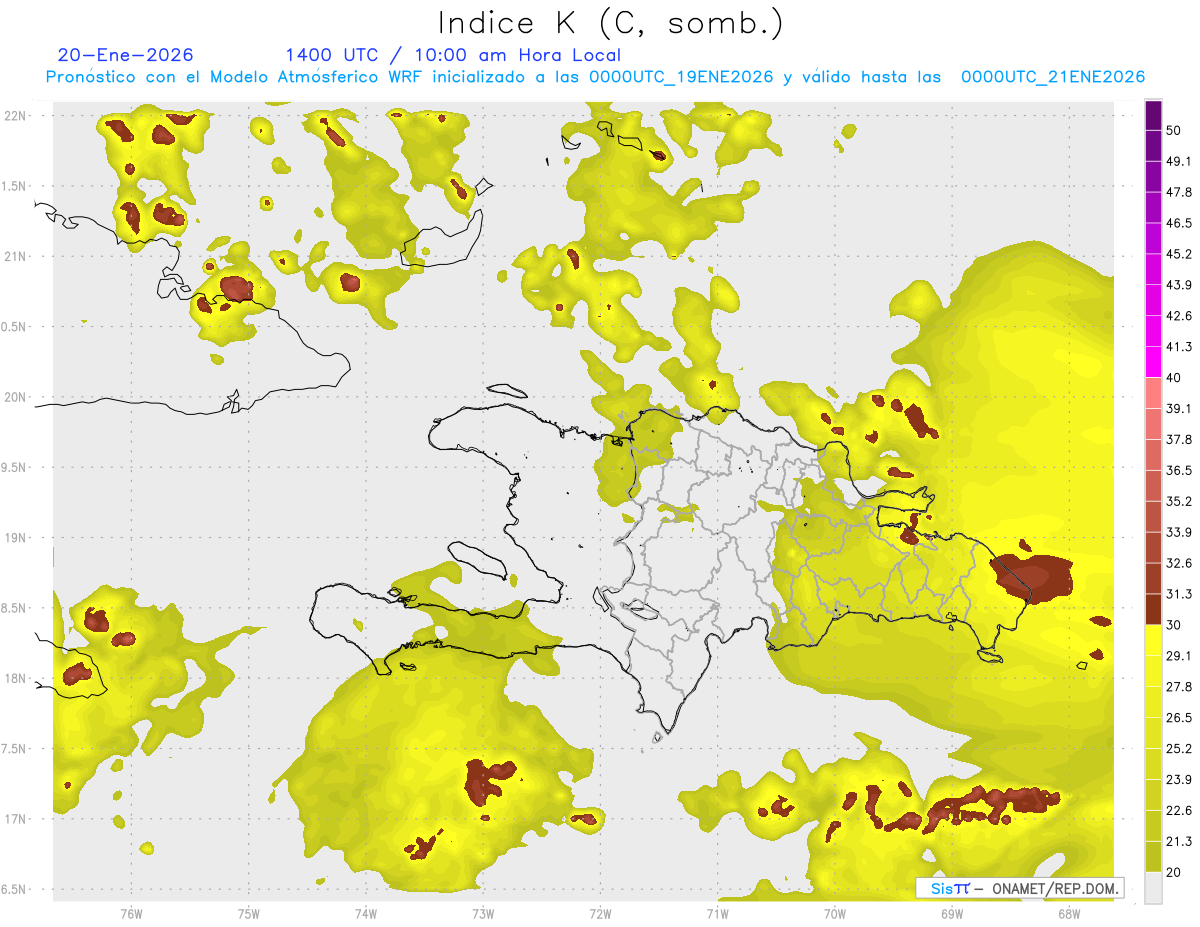The image size is (1200, 927).
Task: Click the latitude label '17N'
Action: [x=14, y=819]
